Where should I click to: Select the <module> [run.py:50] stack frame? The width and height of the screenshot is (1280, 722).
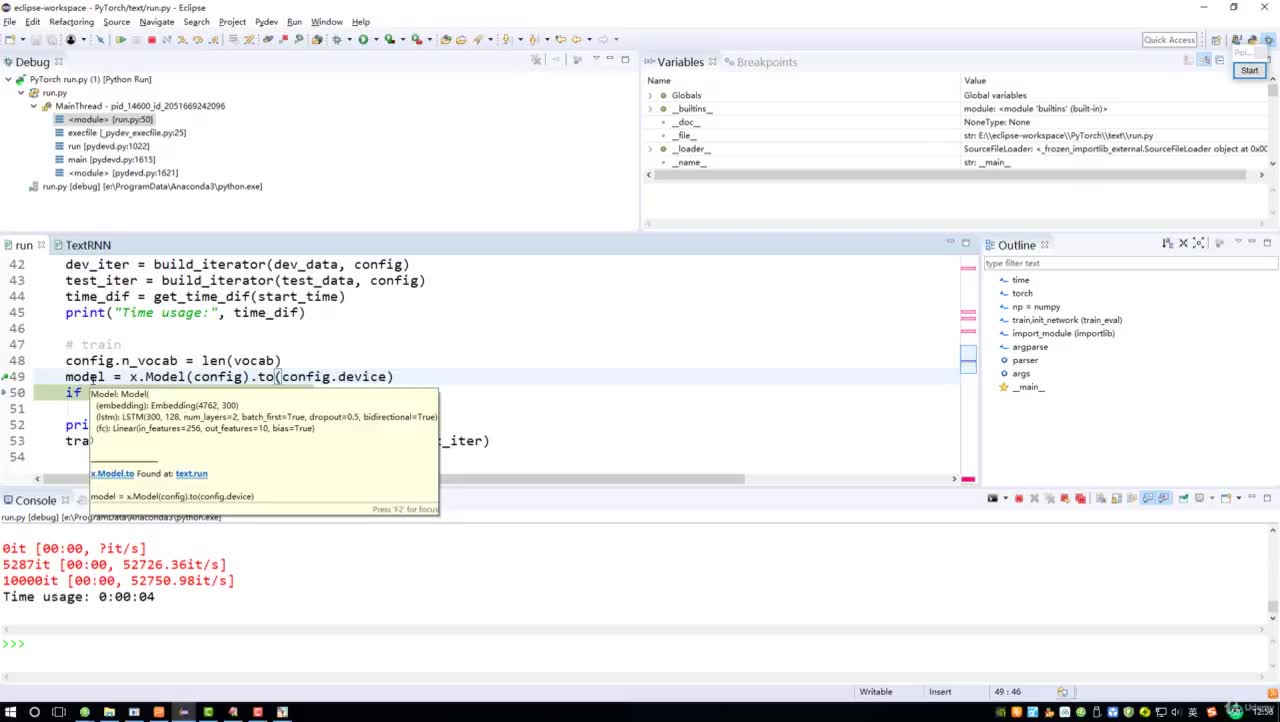[x=110, y=119]
